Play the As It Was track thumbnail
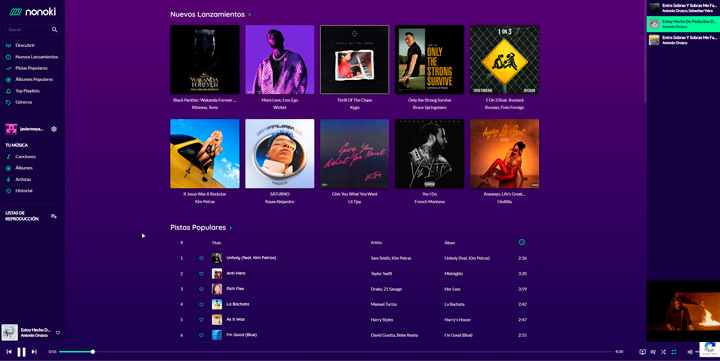Image resolution: width=720 pixels, height=361 pixels. pos(217,320)
